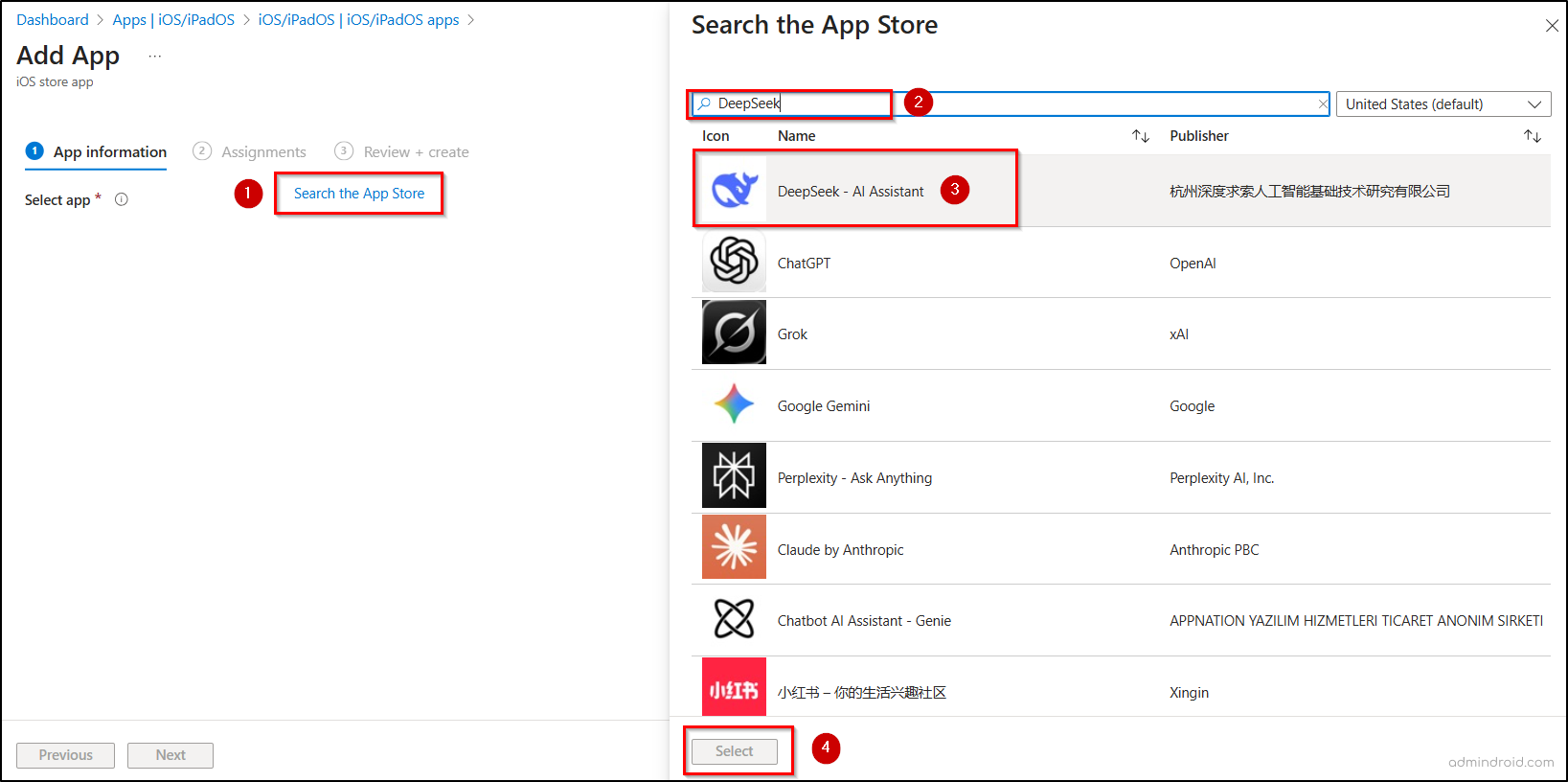
Task: Click the Claude by Anthropic icon
Action: (734, 547)
